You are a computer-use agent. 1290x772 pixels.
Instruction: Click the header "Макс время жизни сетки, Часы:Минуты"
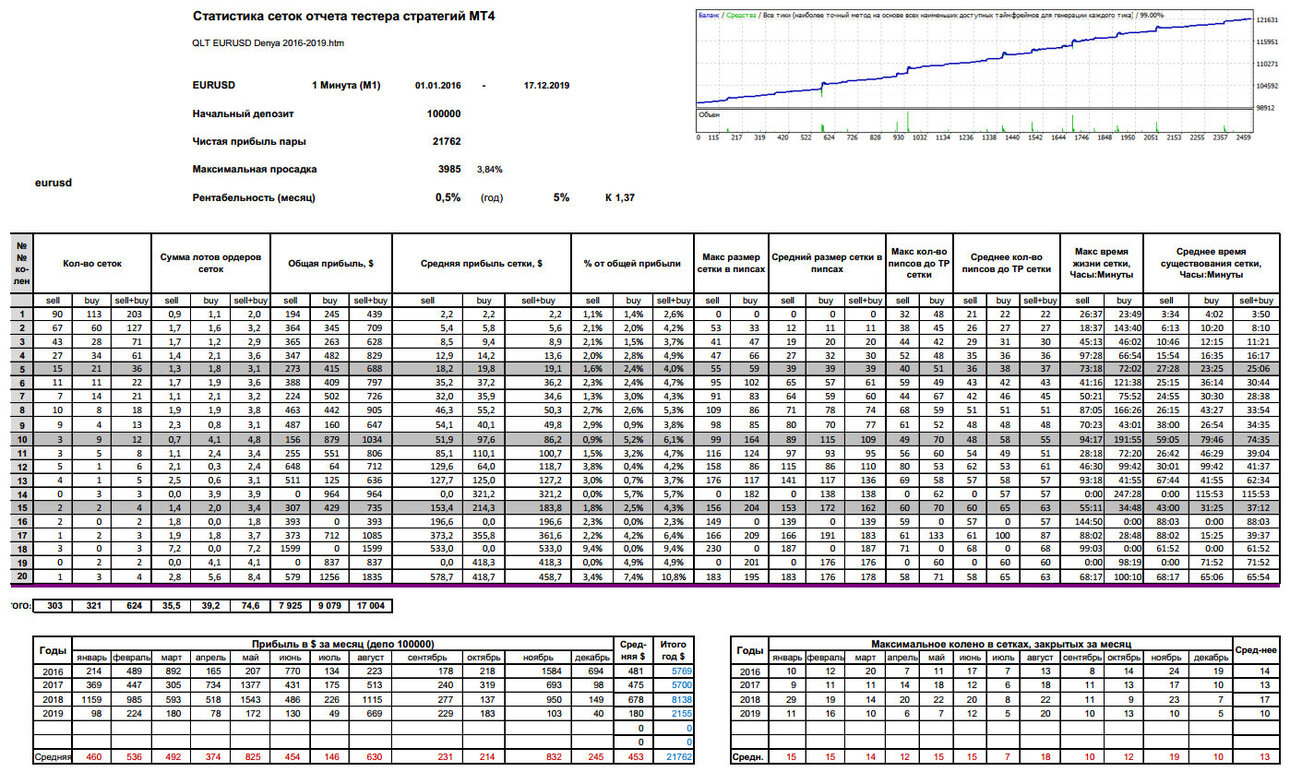tap(1099, 264)
